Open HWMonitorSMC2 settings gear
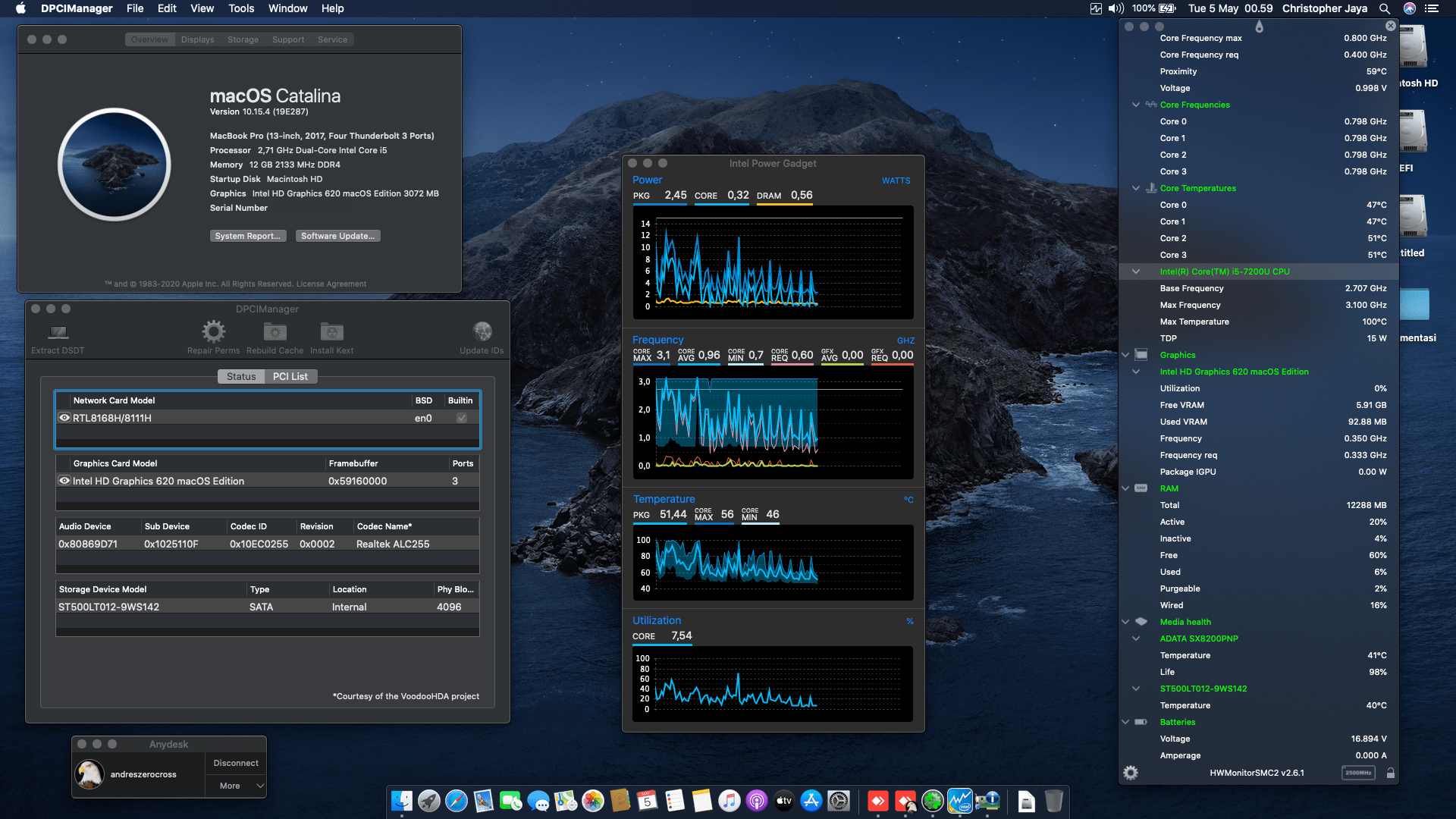The height and width of the screenshot is (819, 1456). 1131,773
